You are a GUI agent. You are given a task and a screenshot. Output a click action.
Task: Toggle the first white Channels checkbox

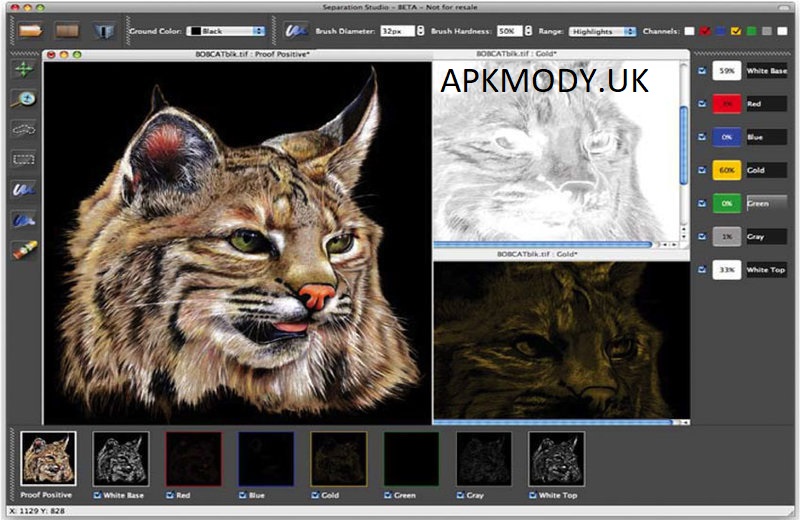point(689,31)
